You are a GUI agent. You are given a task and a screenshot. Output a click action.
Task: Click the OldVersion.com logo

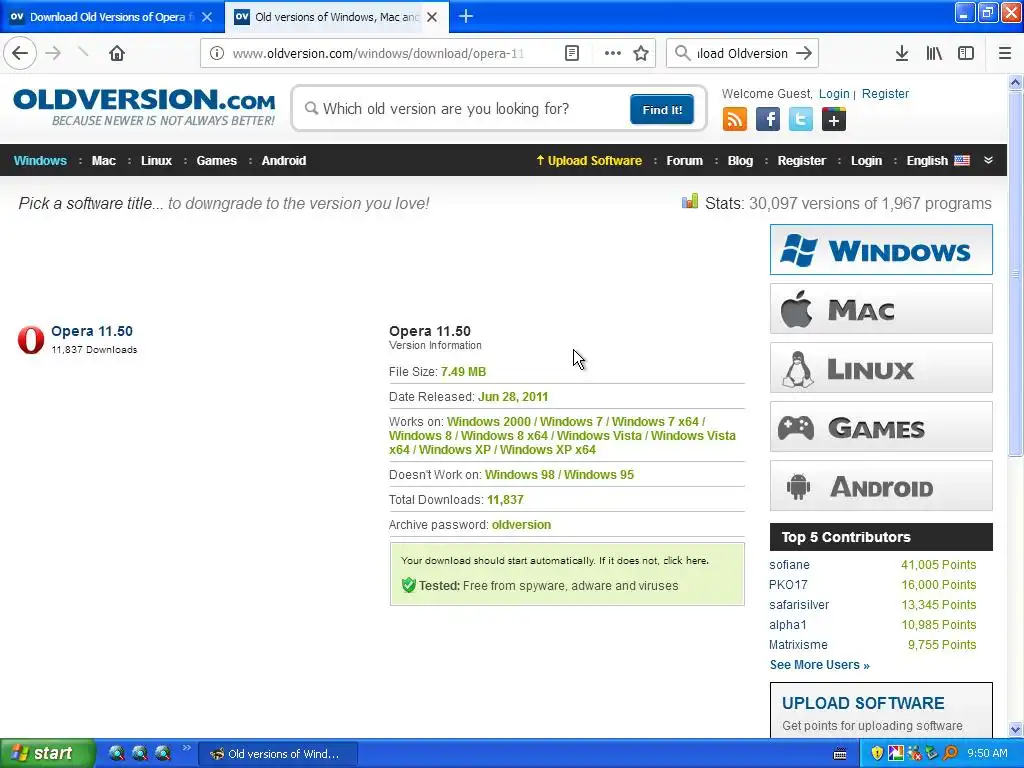pyautogui.click(x=144, y=107)
